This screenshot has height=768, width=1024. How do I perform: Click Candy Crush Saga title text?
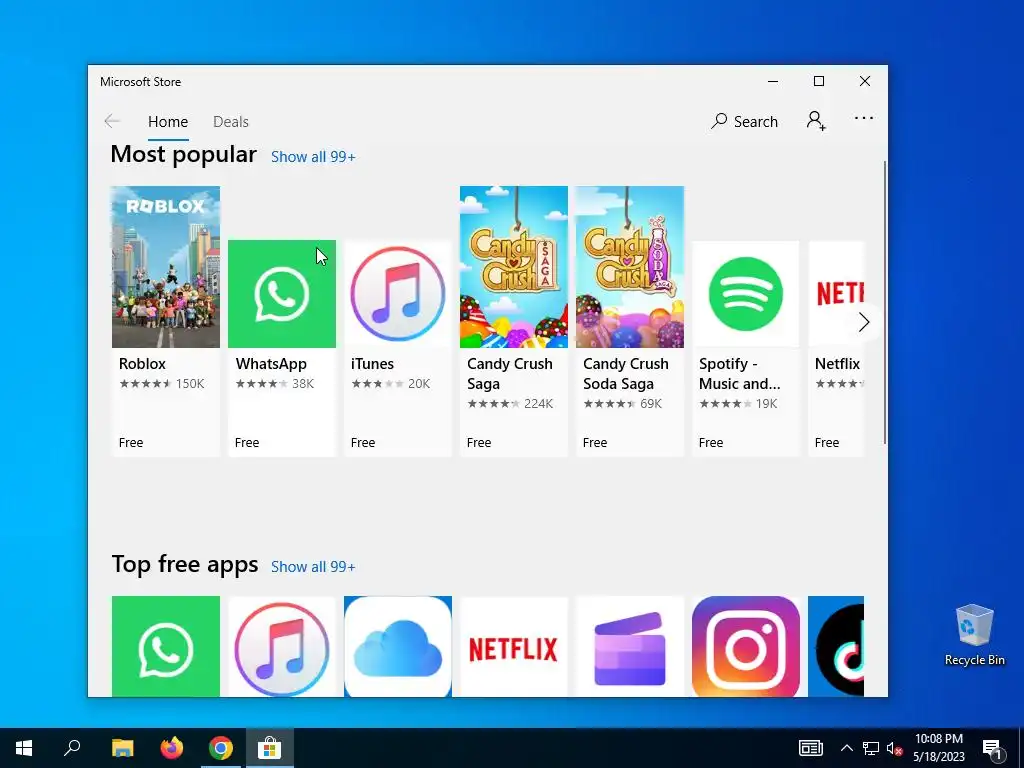(x=509, y=374)
